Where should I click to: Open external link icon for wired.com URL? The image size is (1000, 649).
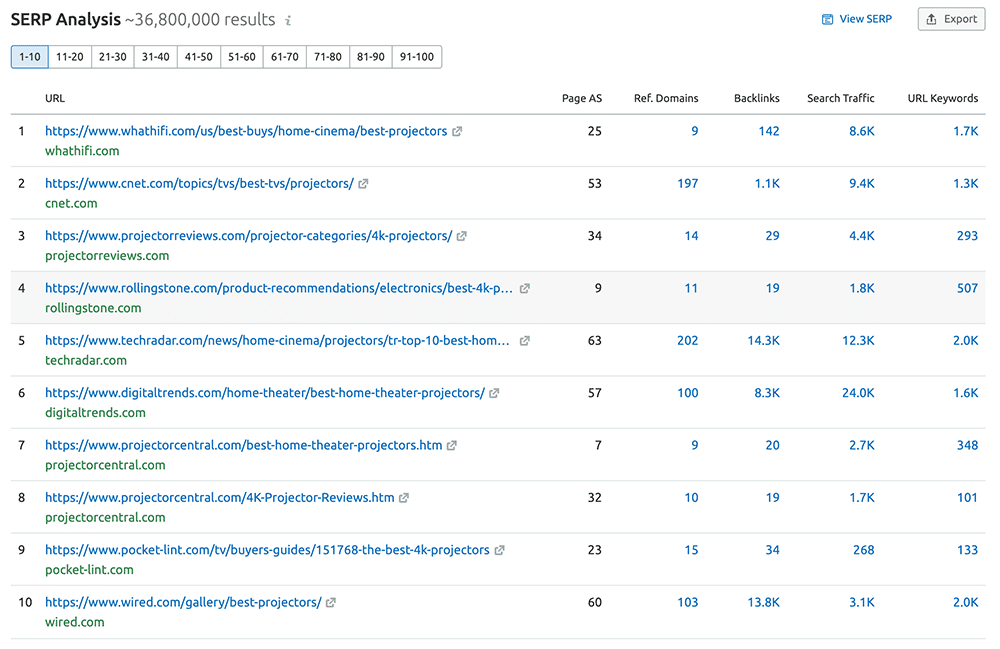331,602
